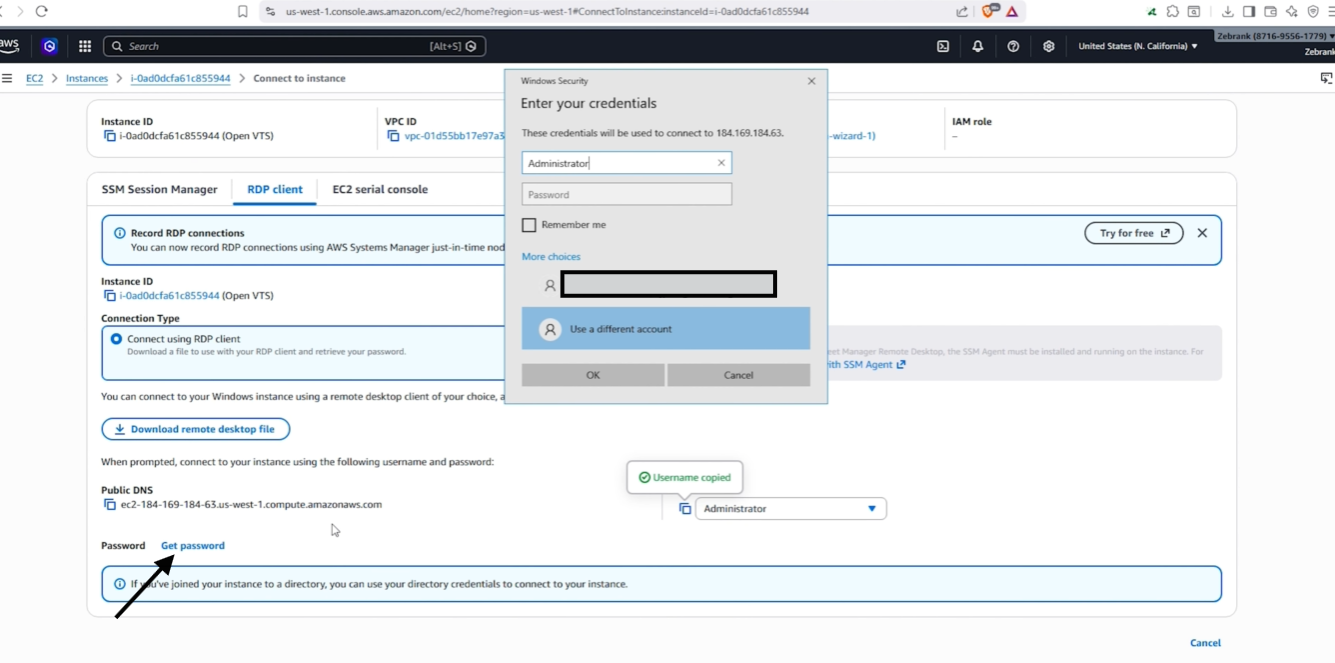
Task: Select the RDP client tab
Action: pyautogui.click(x=275, y=189)
